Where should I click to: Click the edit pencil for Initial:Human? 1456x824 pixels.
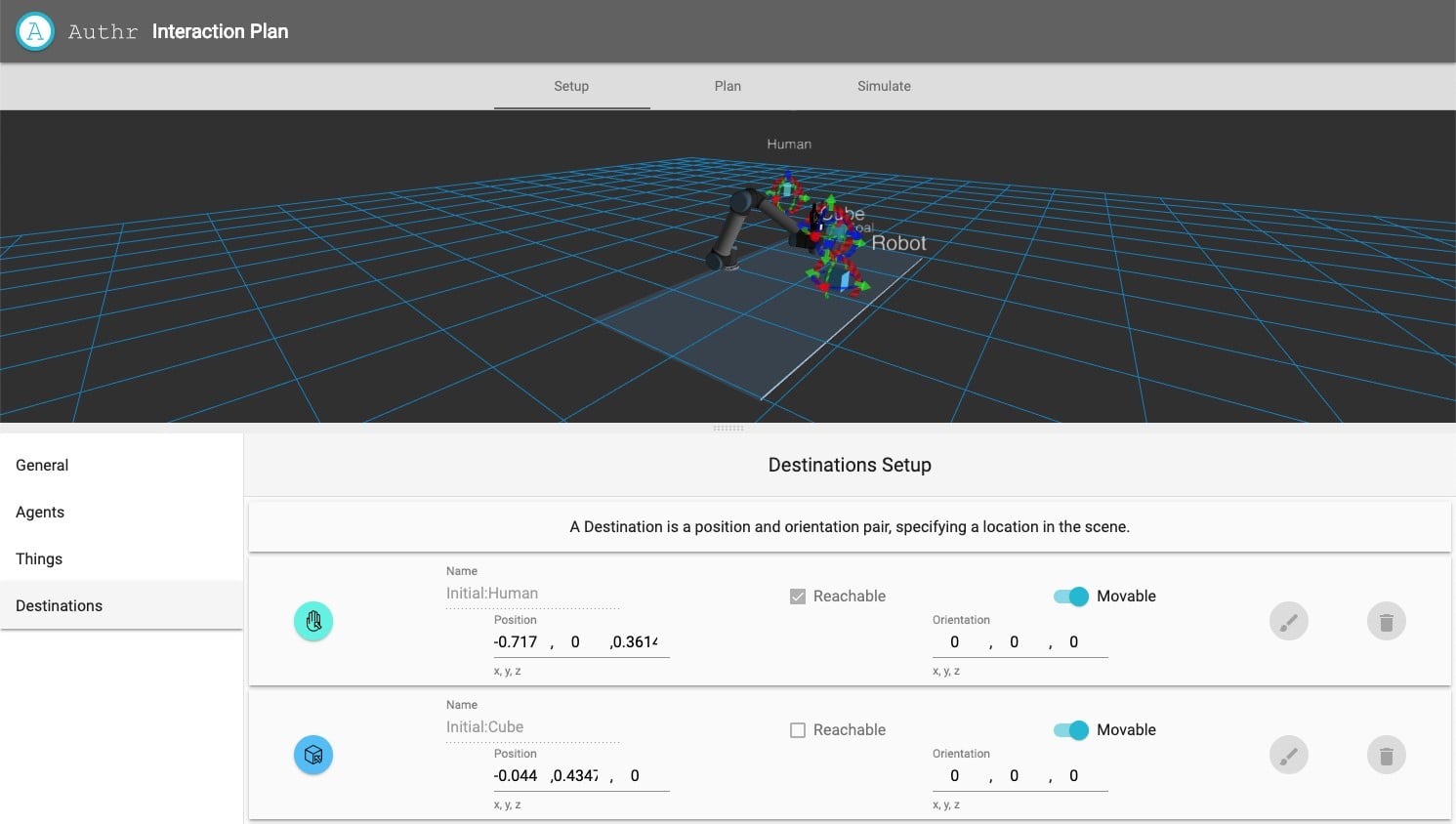coord(1289,621)
